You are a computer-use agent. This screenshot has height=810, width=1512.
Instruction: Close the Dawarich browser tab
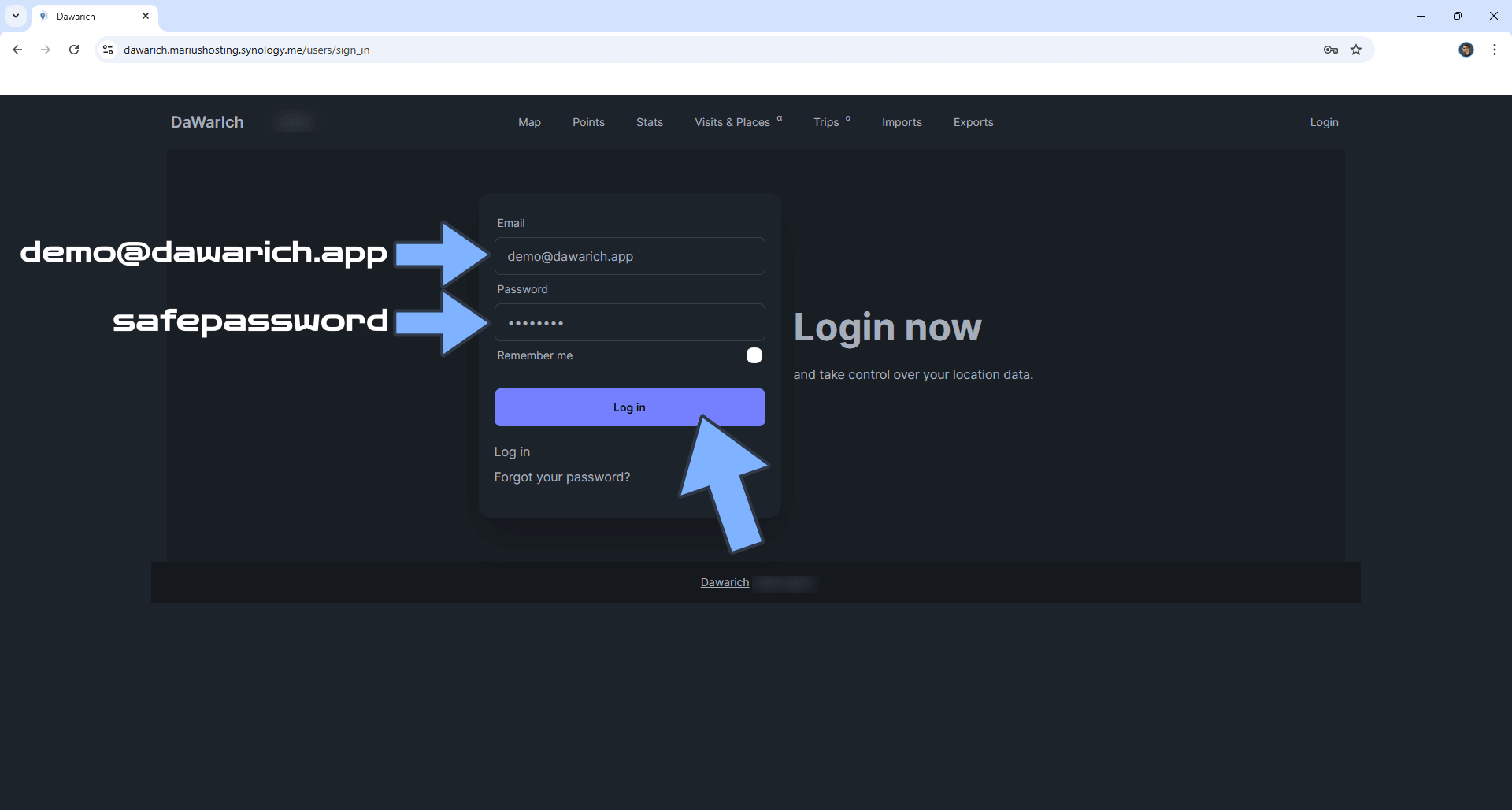(146, 16)
